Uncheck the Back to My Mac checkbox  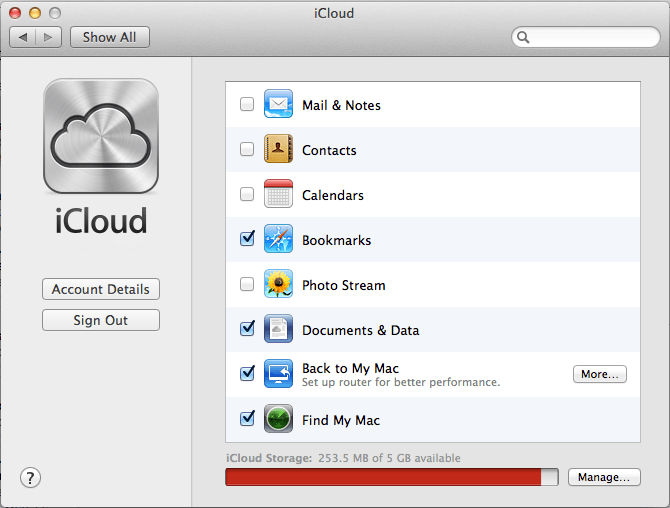(247, 373)
